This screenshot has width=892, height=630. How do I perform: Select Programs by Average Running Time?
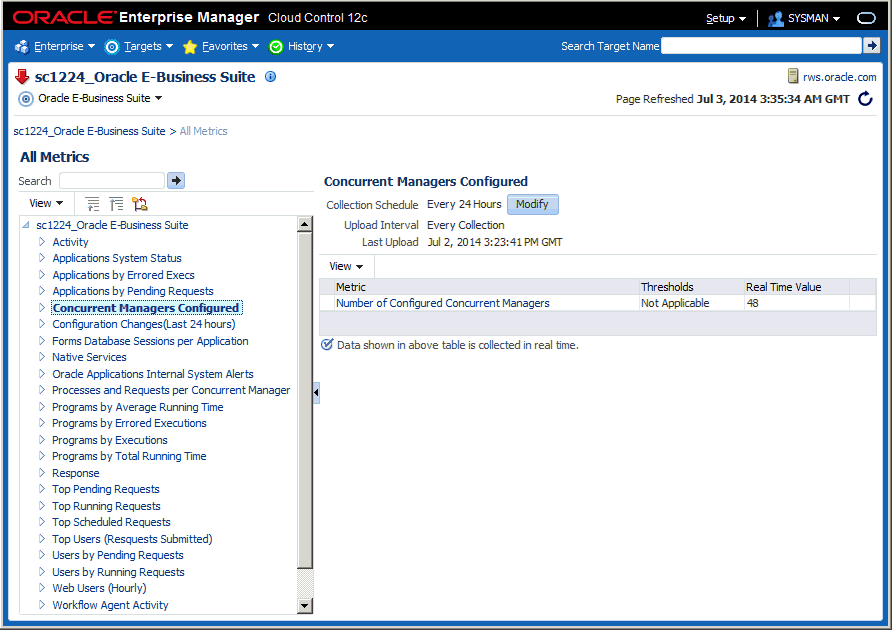(x=138, y=407)
